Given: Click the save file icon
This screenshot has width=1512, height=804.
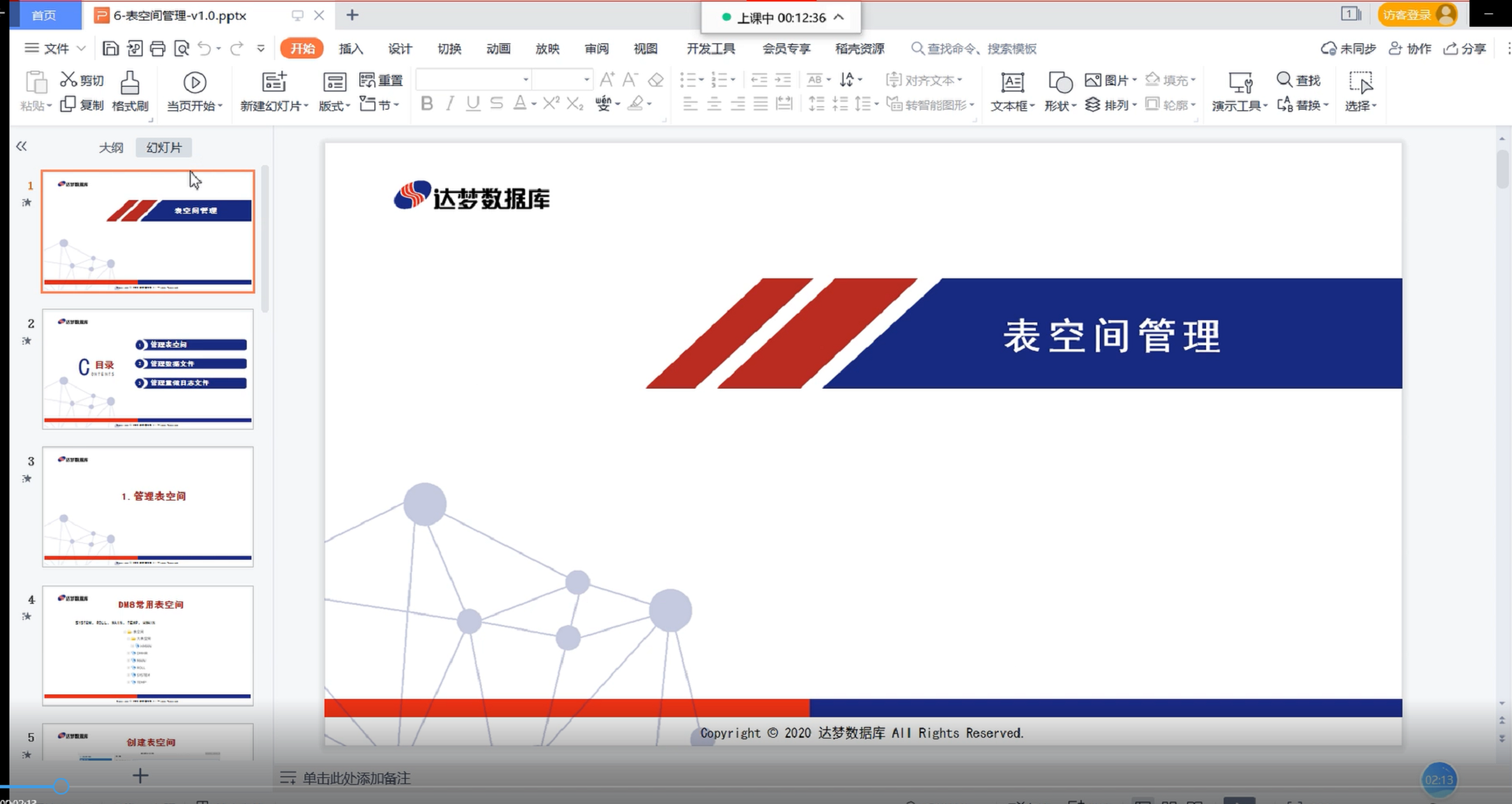Looking at the screenshot, I should [x=110, y=49].
